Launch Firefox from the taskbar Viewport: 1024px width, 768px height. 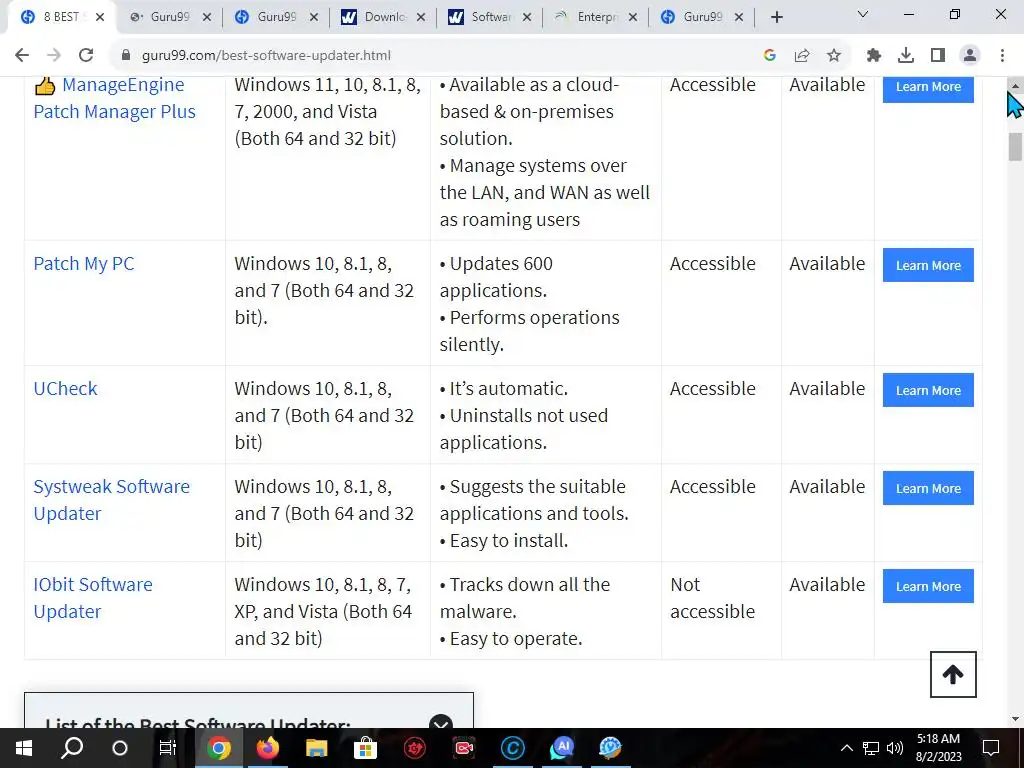click(267, 748)
